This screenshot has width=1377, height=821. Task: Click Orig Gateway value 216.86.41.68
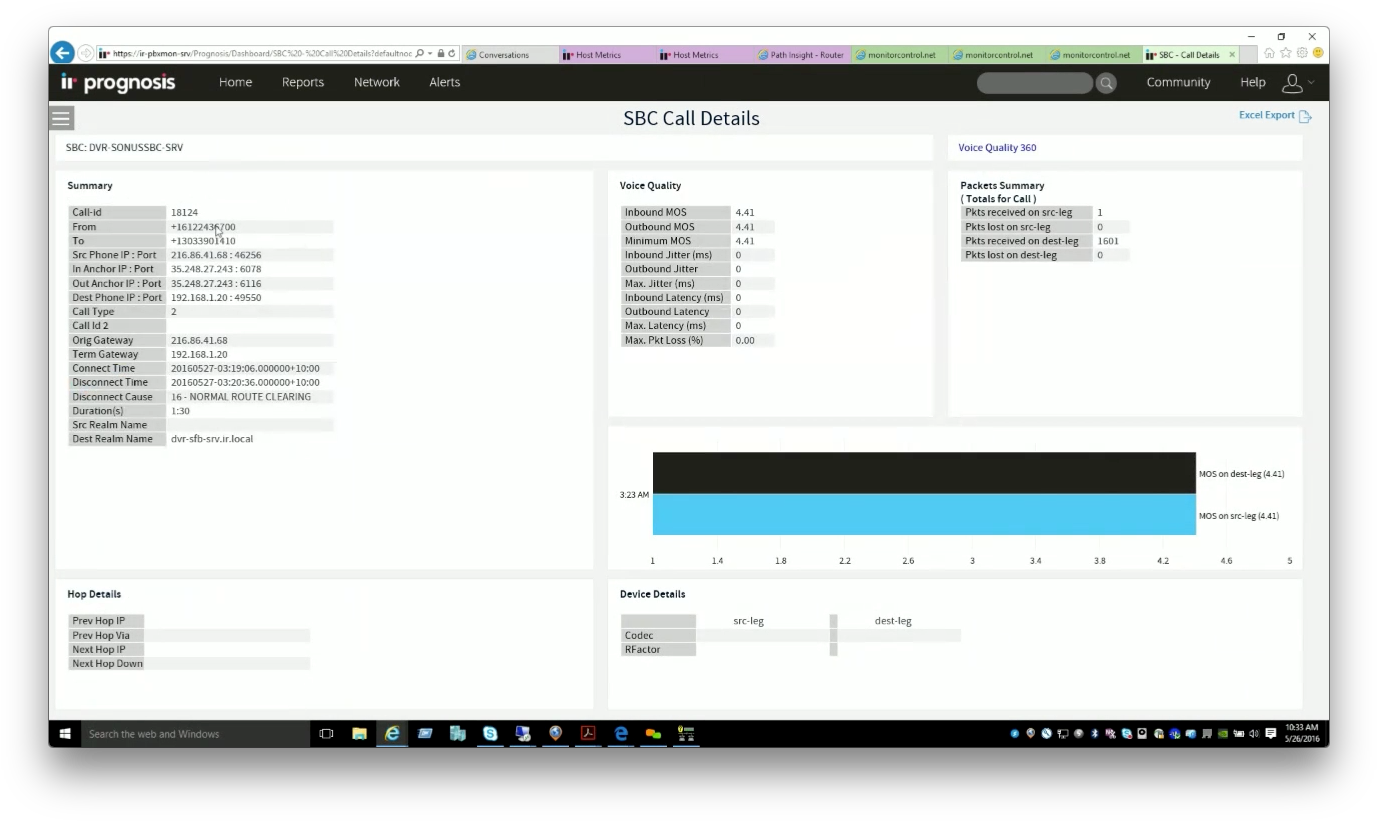(x=199, y=340)
